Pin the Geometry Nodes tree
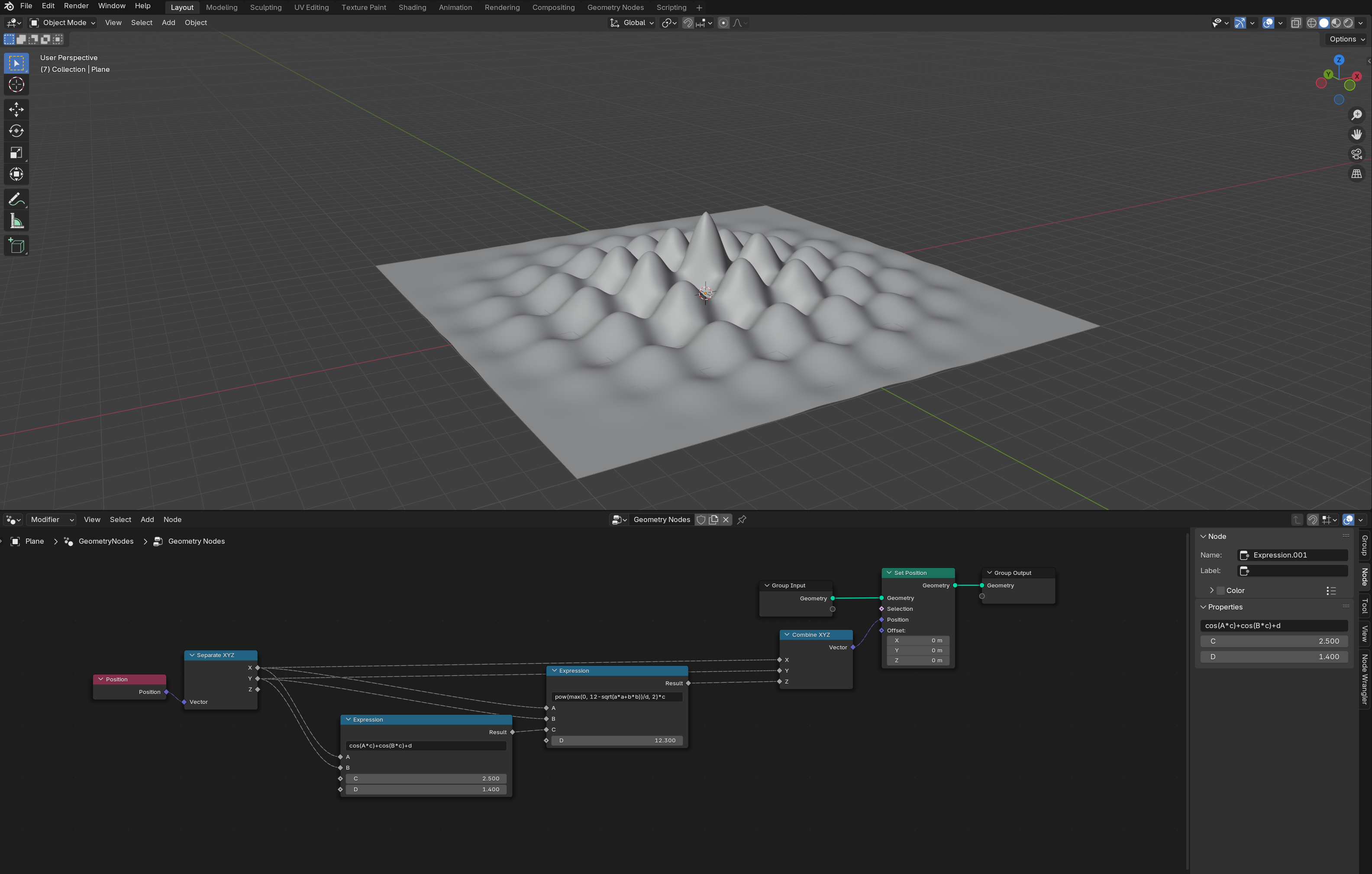1372x874 pixels. 742,519
